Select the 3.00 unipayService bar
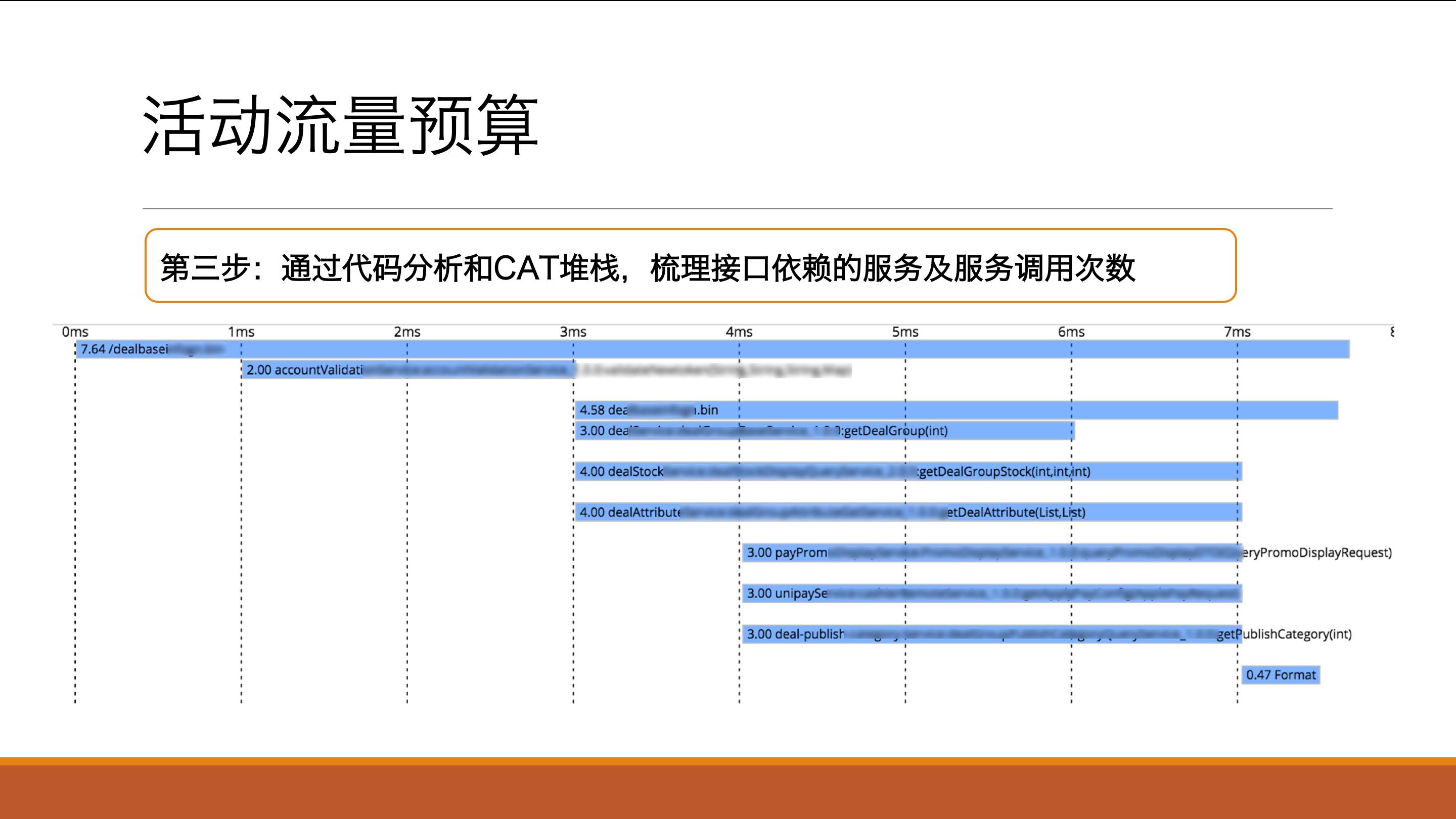The width and height of the screenshot is (1456, 819). pyautogui.click(x=991, y=594)
